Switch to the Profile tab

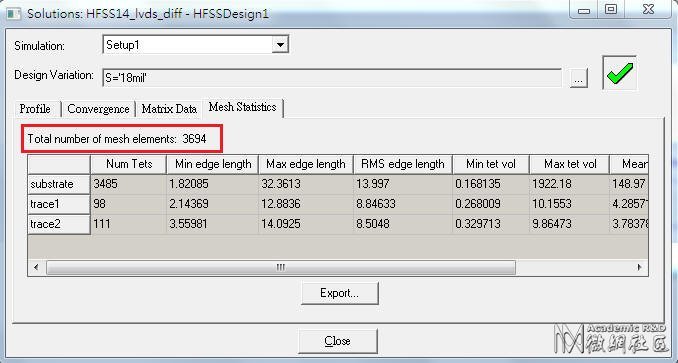click(x=35, y=109)
